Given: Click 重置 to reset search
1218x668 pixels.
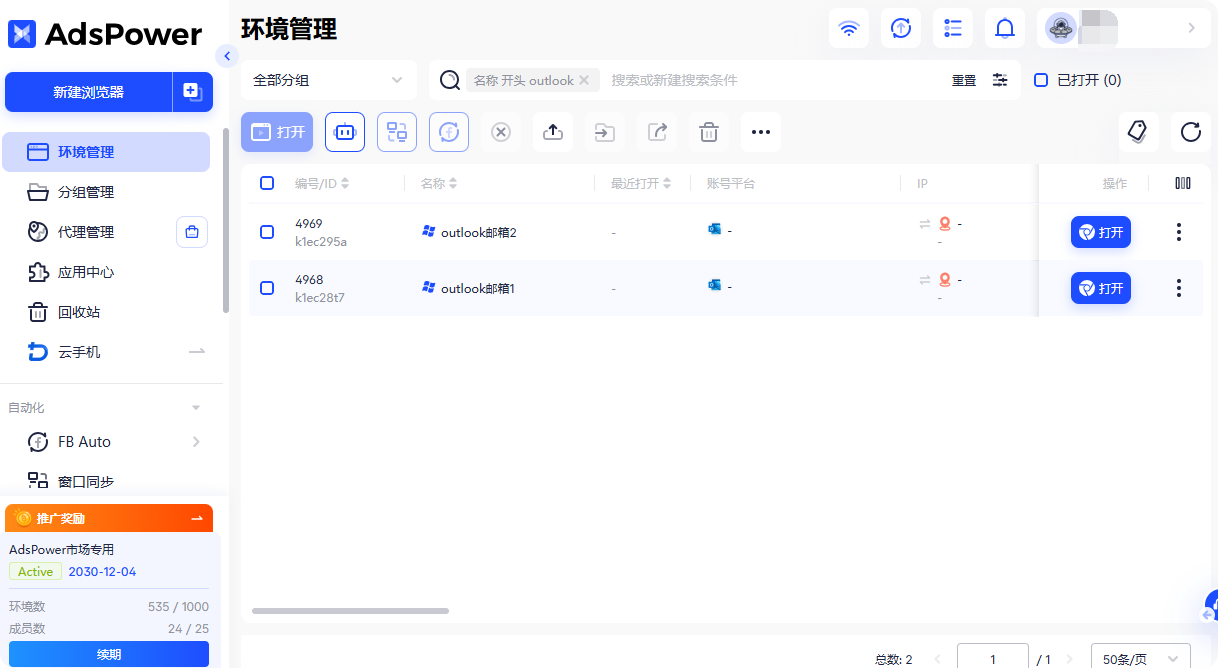Looking at the screenshot, I should pos(964,80).
